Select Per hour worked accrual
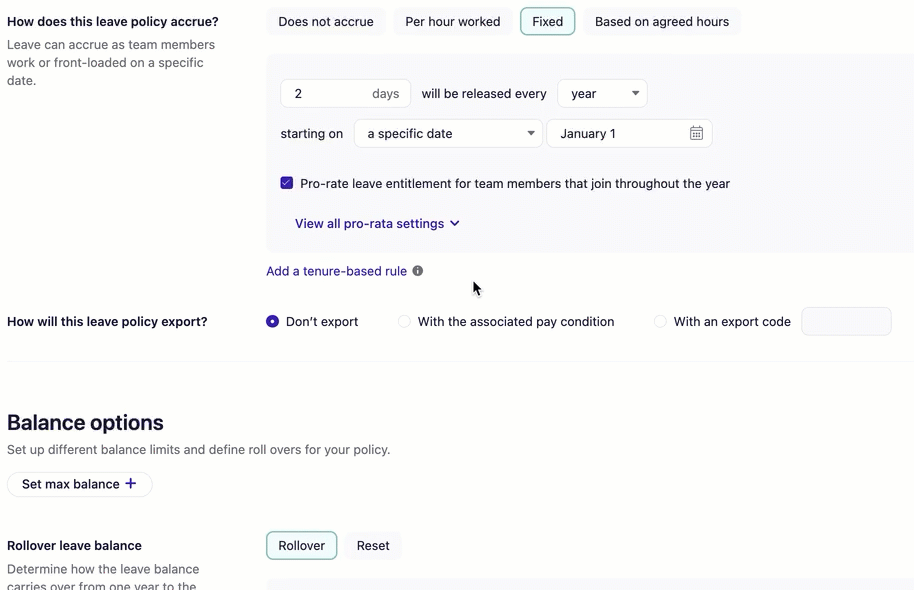This screenshot has height=590, width=914. [x=453, y=22]
